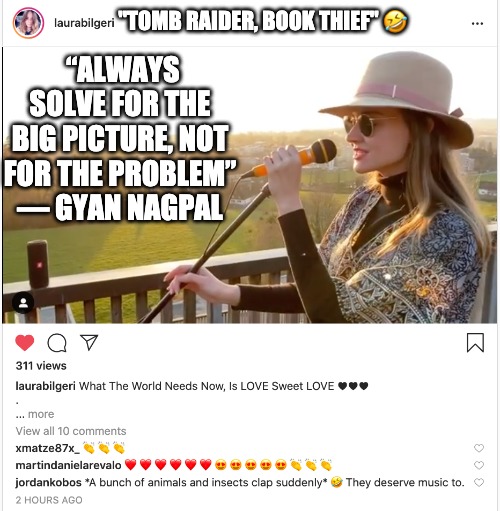The height and width of the screenshot is (511, 500).
Task: Open laurabilgeri username in the caption
Action: [x=45, y=386]
